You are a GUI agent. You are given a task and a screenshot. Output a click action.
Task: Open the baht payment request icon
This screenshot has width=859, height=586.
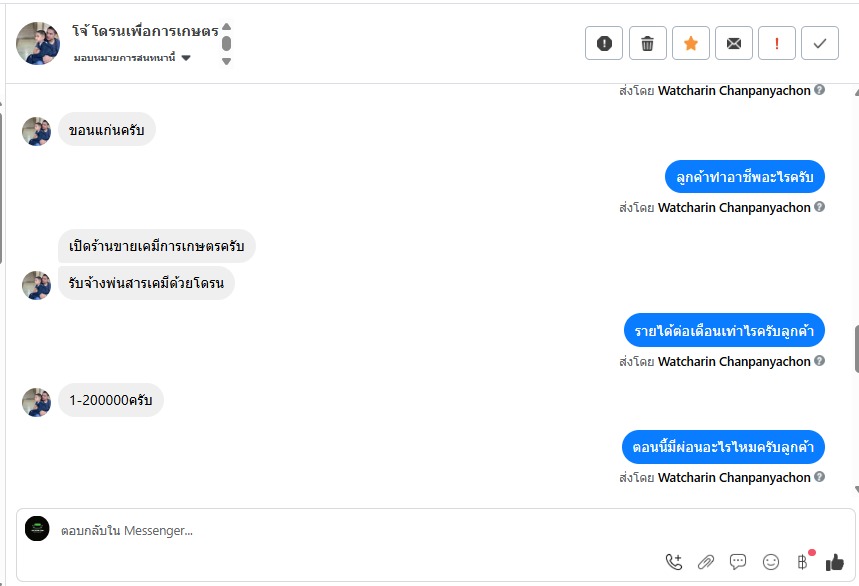[802, 562]
